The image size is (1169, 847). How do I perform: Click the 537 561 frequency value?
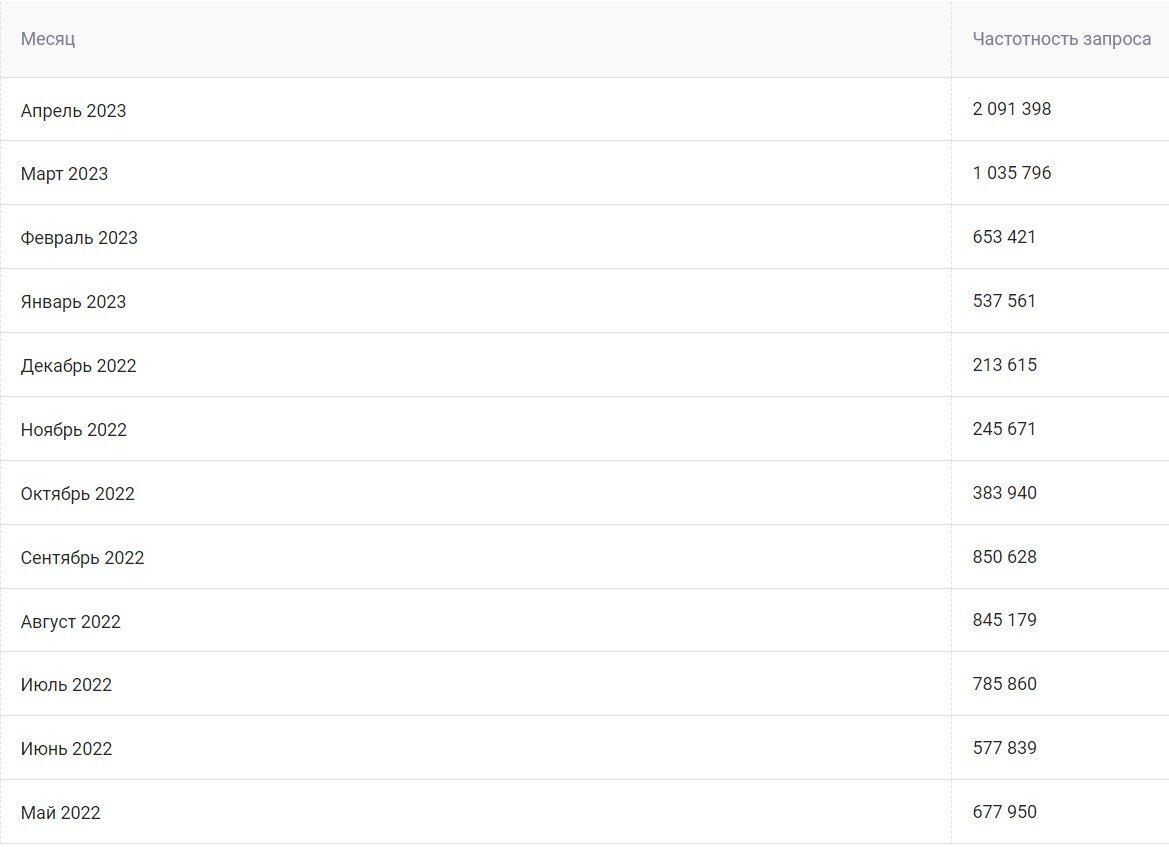[1004, 301]
